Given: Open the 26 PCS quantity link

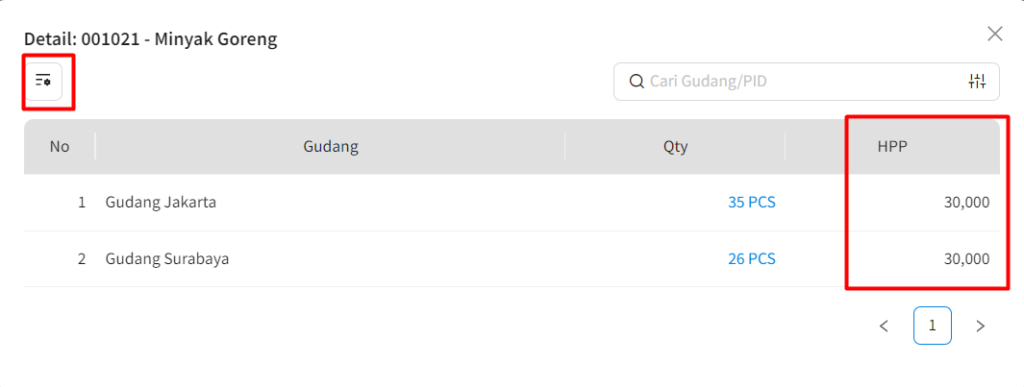Looking at the screenshot, I should point(752,259).
